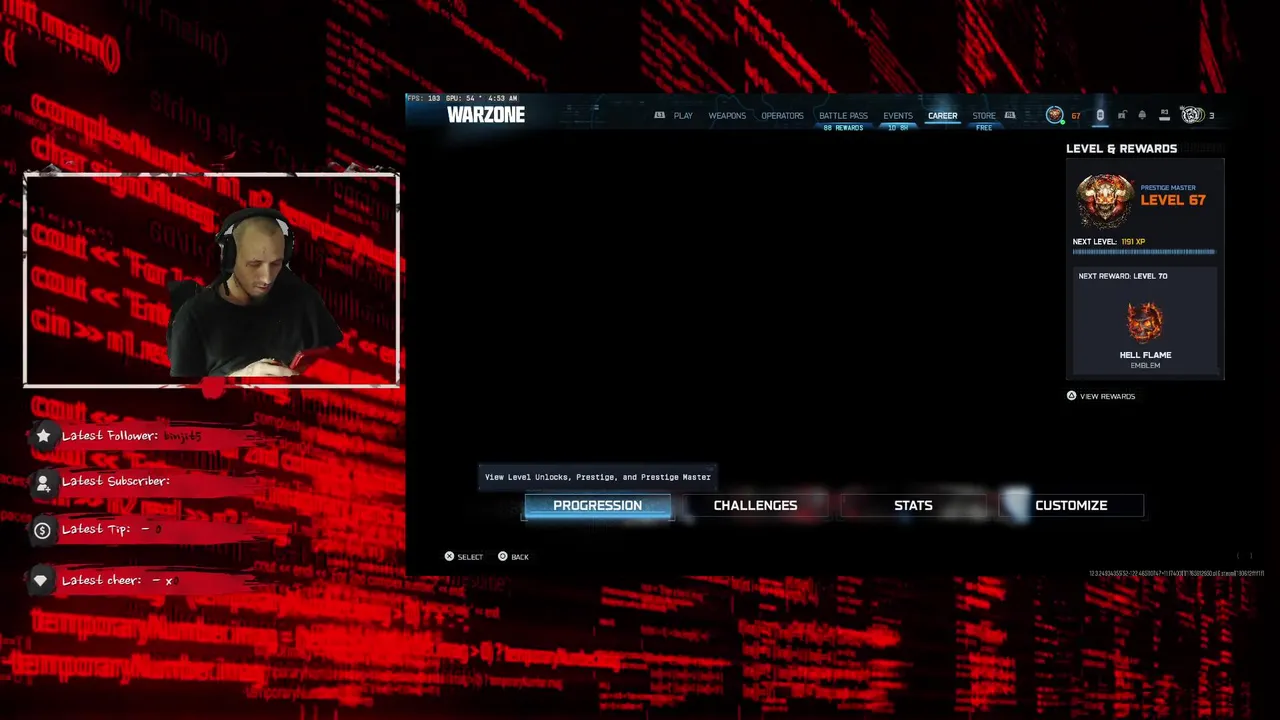Open the STATS section
Viewport: 1280px width, 720px height.
tap(913, 506)
